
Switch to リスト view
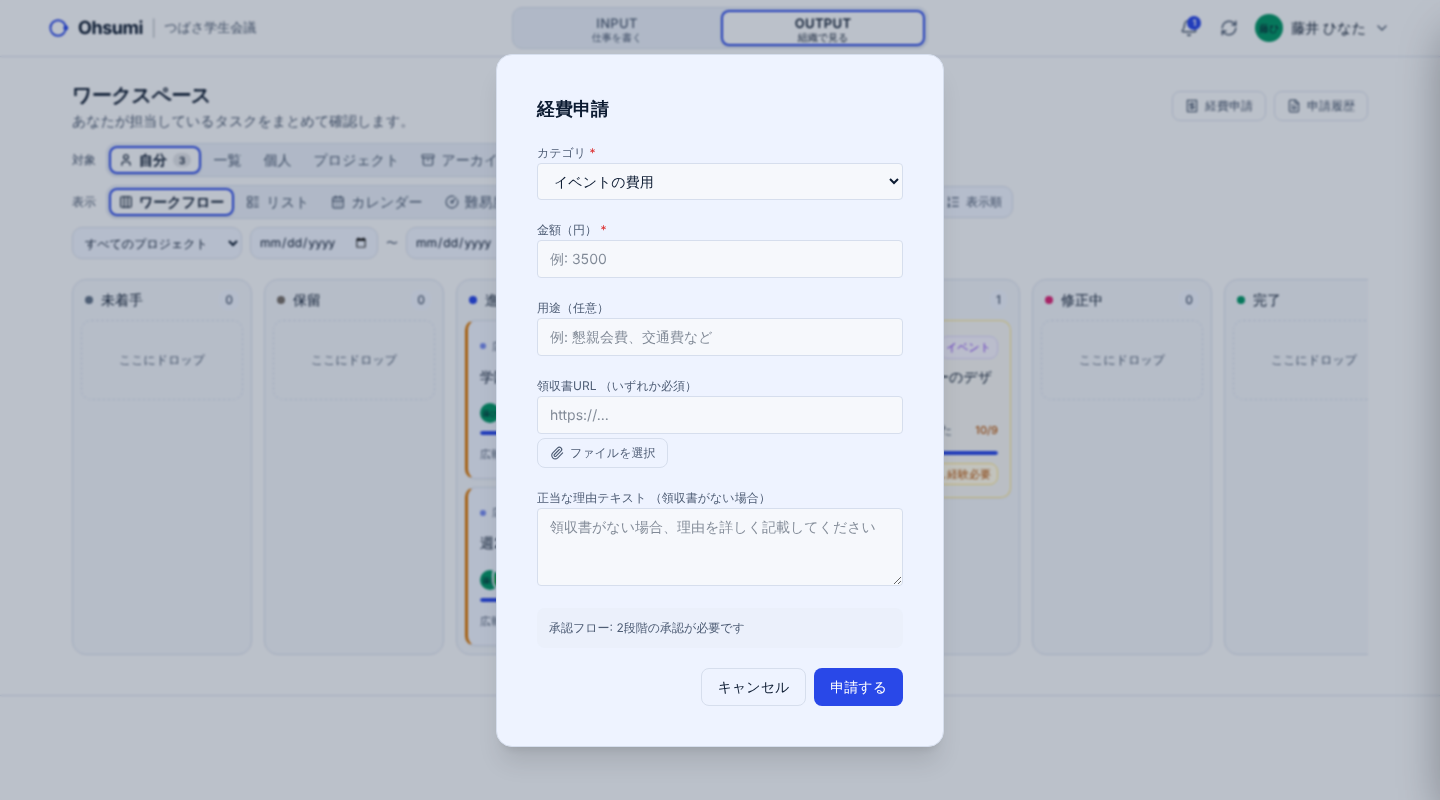pos(277,202)
